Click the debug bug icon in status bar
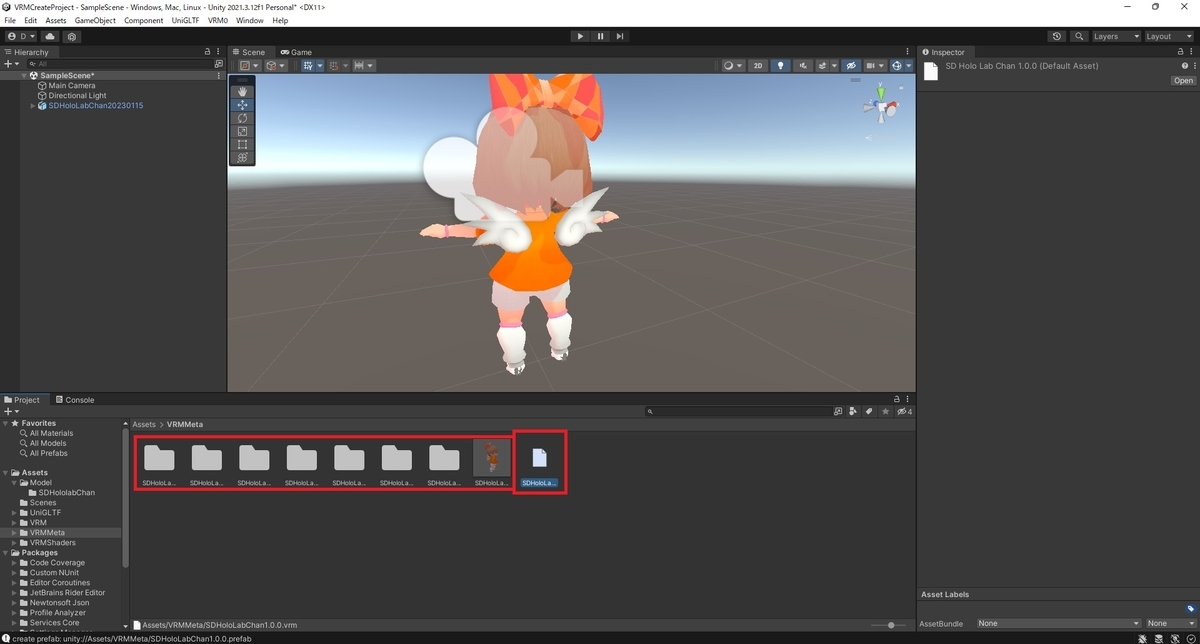1200x644 pixels. click(x=1143, y=638)
